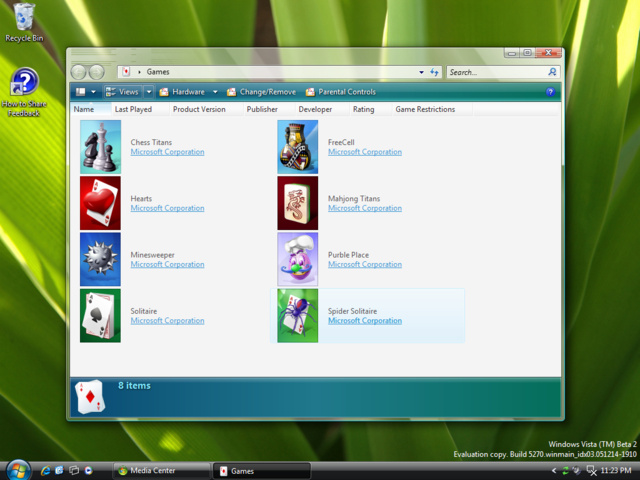This screenshot has height=480, width=640.
Task: Click the Games address bar text
Action: pos(158,72)
